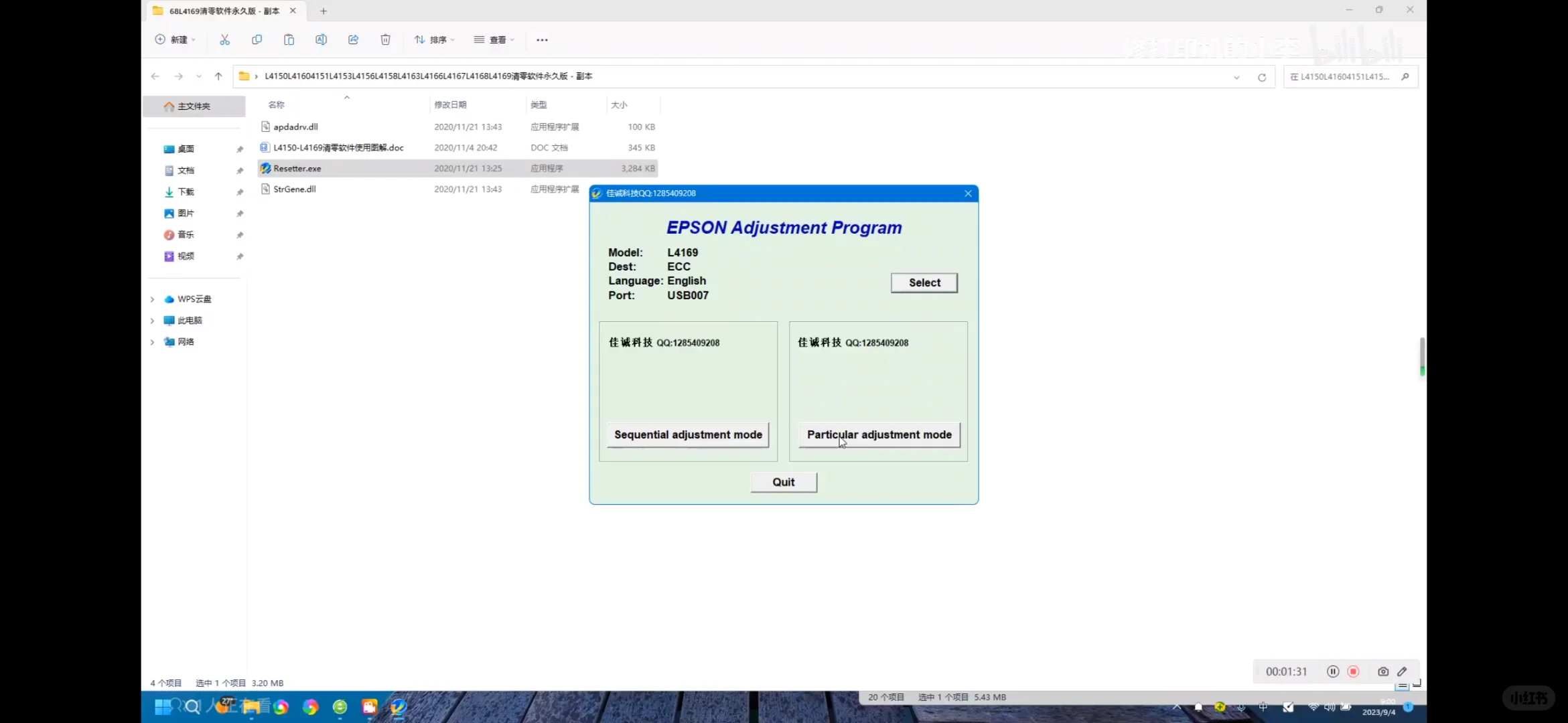The height and width of the screenshot is (723, 1568).
Task: Click the Copy icon in Explorer toolbar
Action: (257, 40)
